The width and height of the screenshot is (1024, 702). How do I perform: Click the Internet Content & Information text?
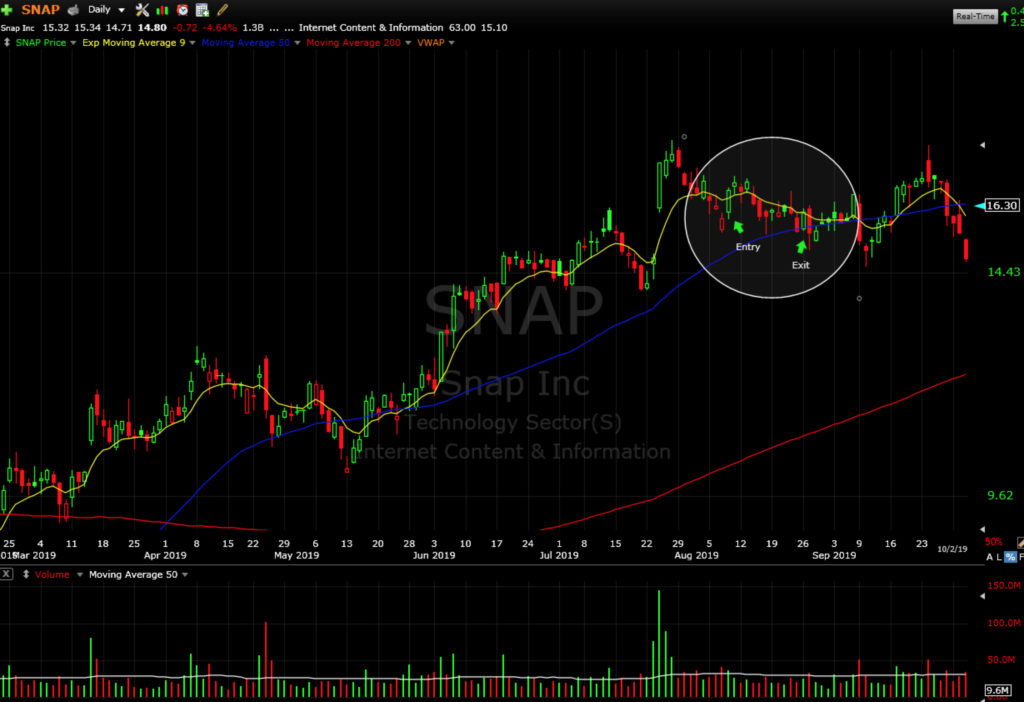coord(371,27)
